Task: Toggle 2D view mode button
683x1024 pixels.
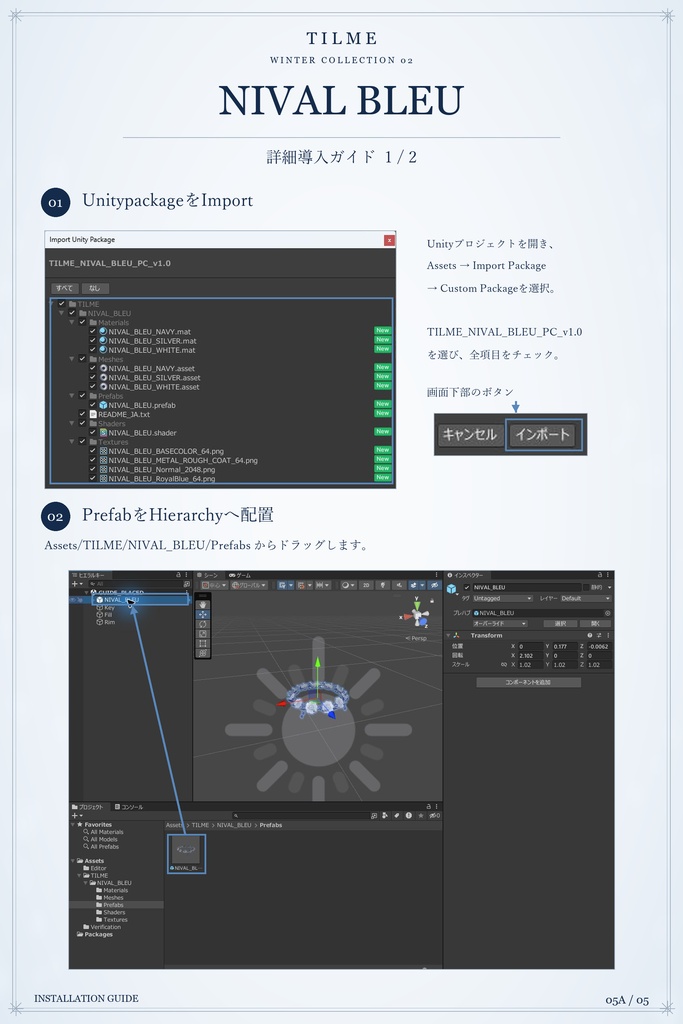Action: (x=366, y=585)
